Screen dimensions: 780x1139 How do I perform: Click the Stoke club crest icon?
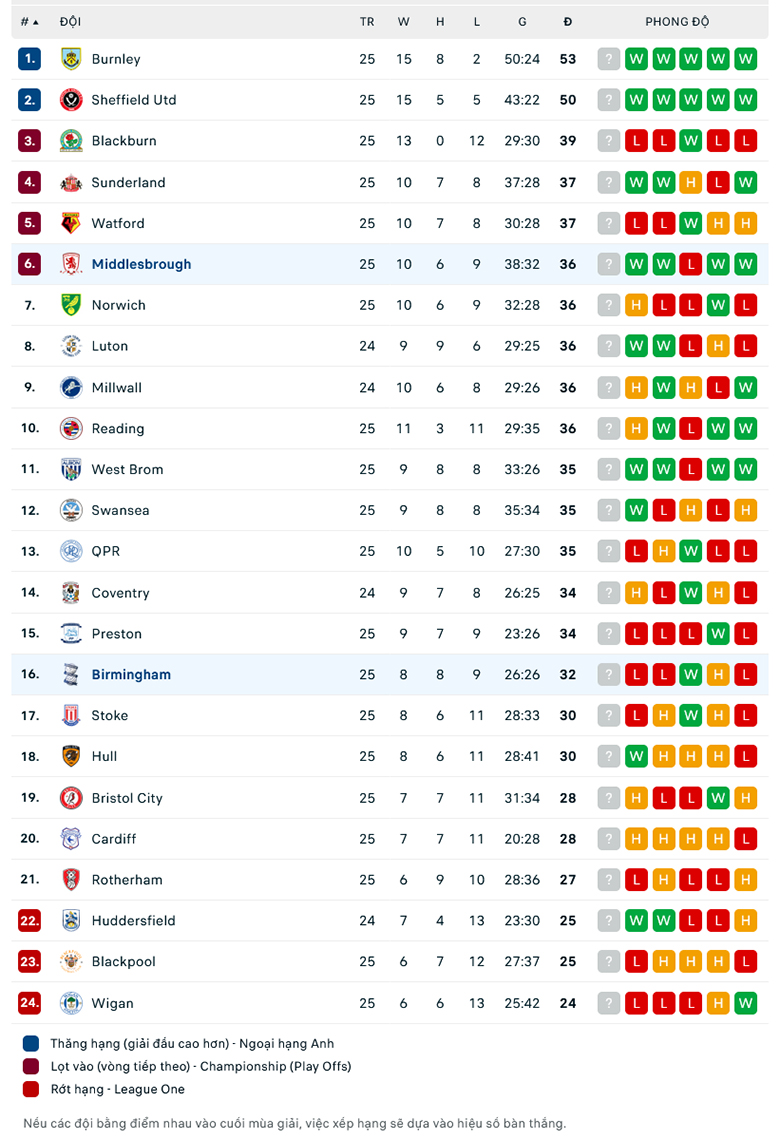click(x=71, y=715)
